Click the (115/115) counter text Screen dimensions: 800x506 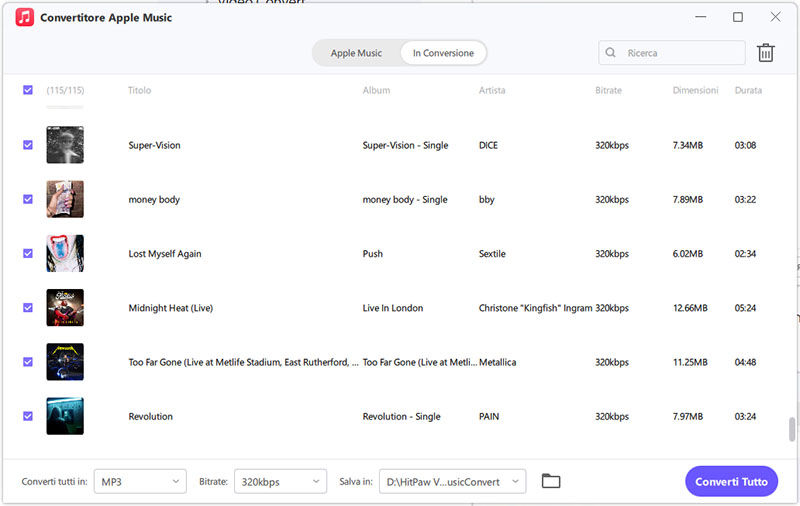click(x=65, y=90)
